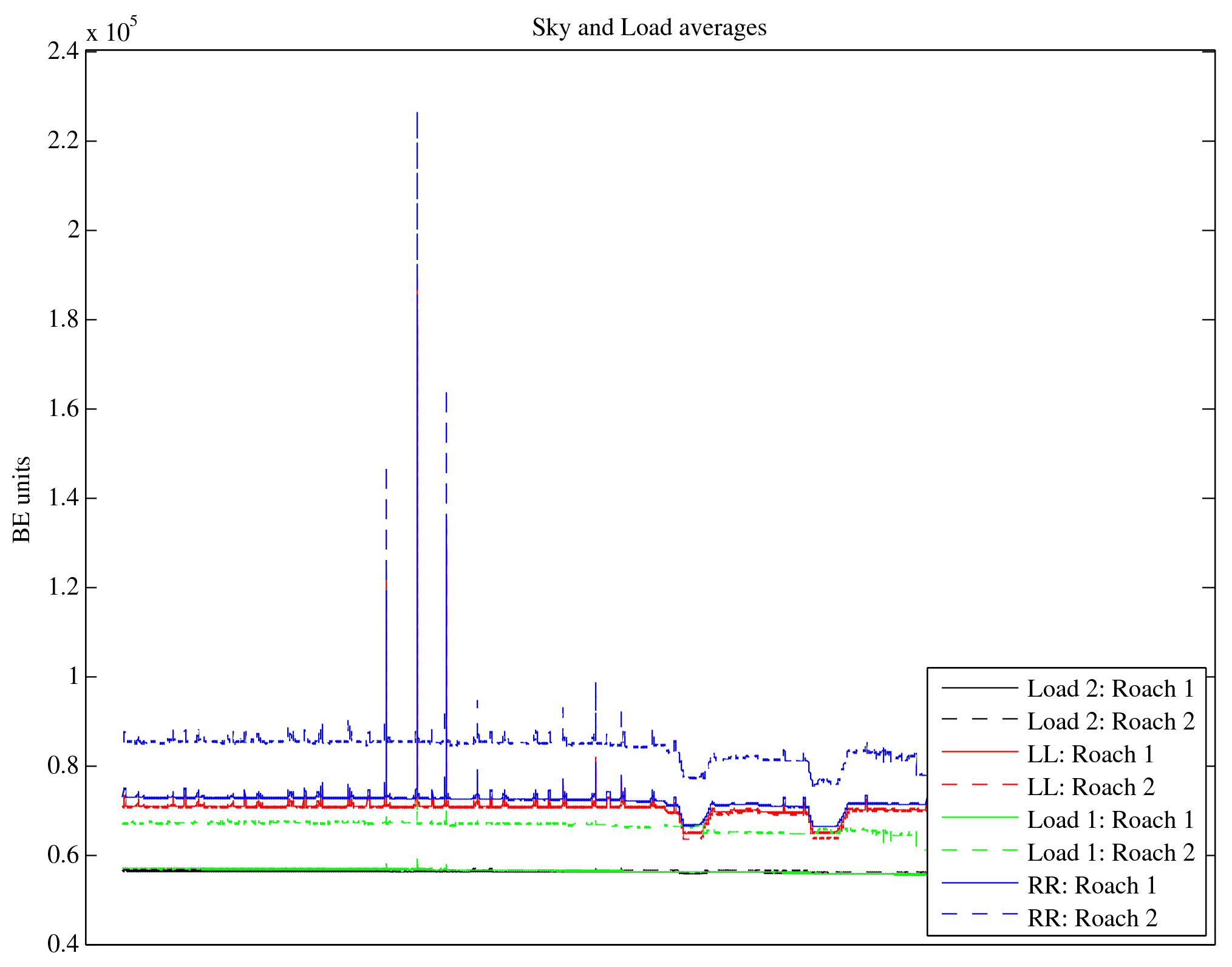The image size is (1232, 967).
Task: Click the 'RR: Roach 2' legend entry
Action: [x=1091, y=918]
